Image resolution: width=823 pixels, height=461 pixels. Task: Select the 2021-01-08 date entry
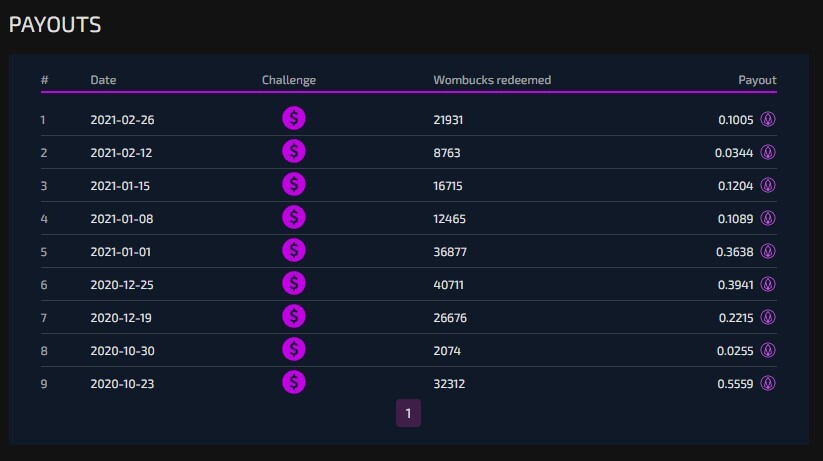pos(122,218)
